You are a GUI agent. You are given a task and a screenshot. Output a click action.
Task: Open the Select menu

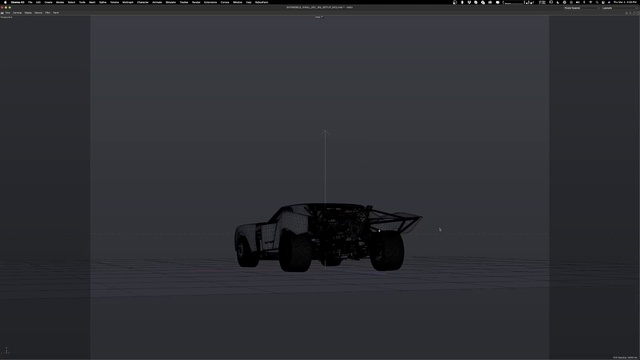[x=71, y=2]
